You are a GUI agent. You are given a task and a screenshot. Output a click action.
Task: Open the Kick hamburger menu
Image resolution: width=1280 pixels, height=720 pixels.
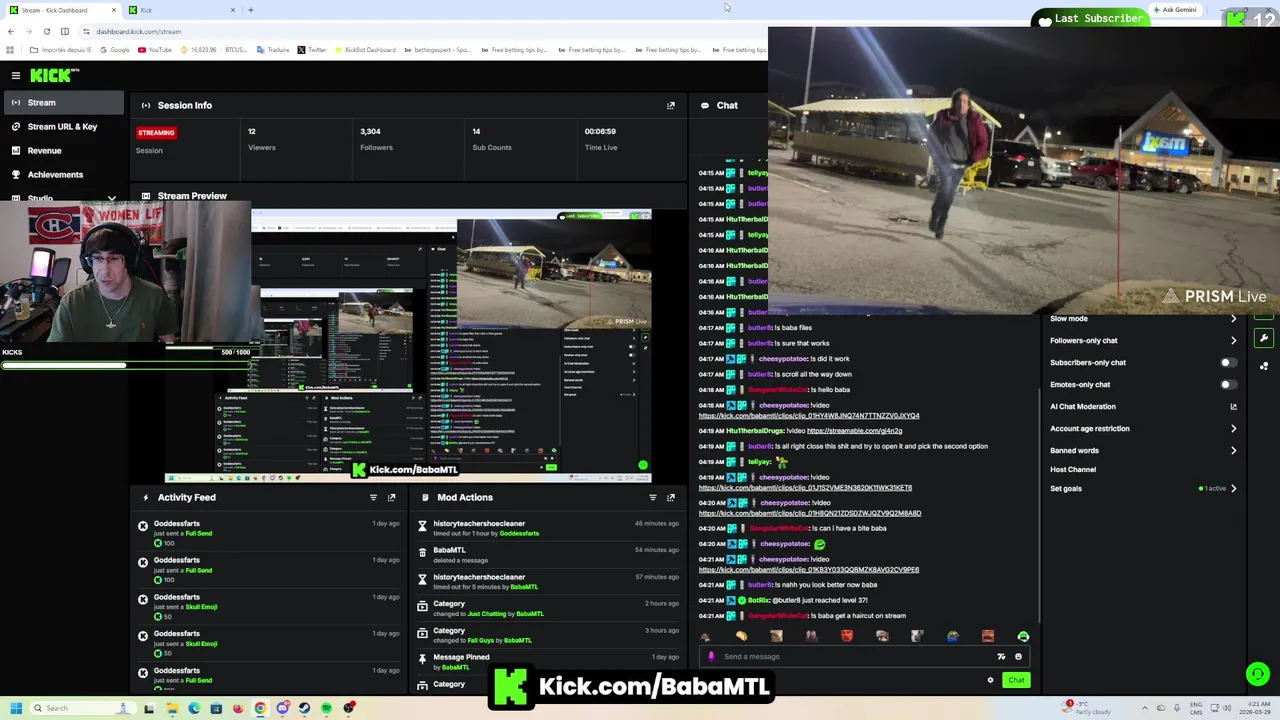click(16, 75)
